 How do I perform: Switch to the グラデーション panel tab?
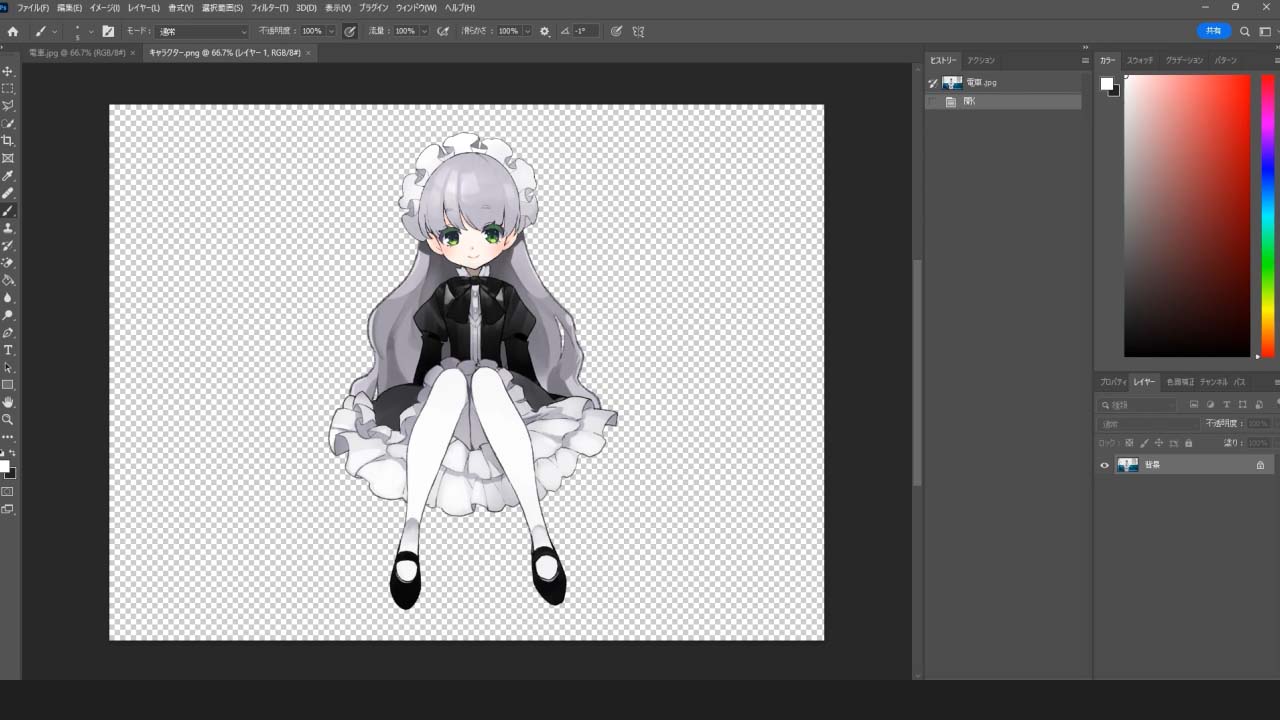tap(1184, 61)
